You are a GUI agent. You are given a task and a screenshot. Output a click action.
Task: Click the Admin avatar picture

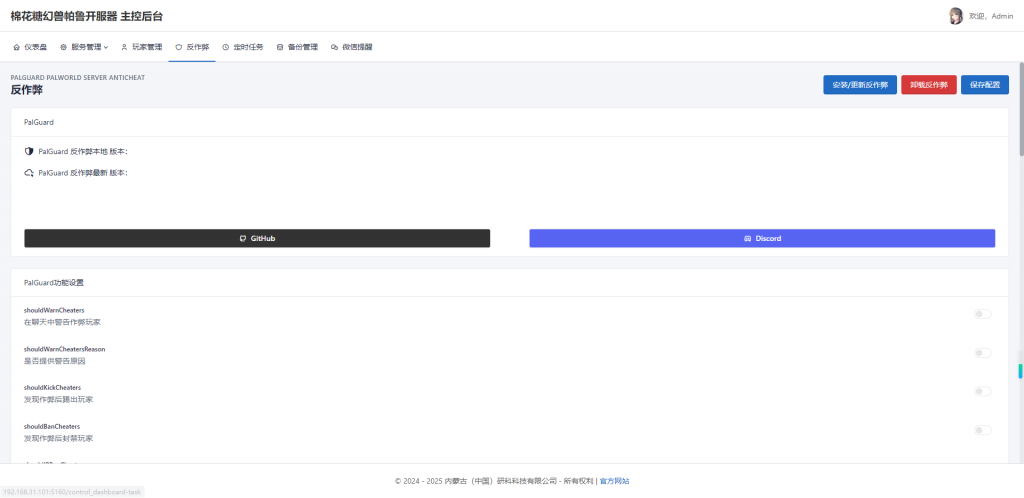coord(955,16)
